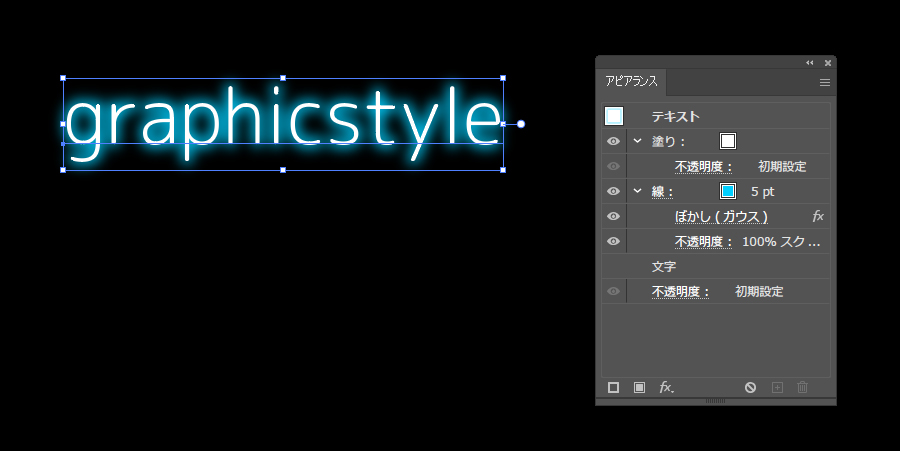Hide the 線 stroke attribute

pos(613,191)
